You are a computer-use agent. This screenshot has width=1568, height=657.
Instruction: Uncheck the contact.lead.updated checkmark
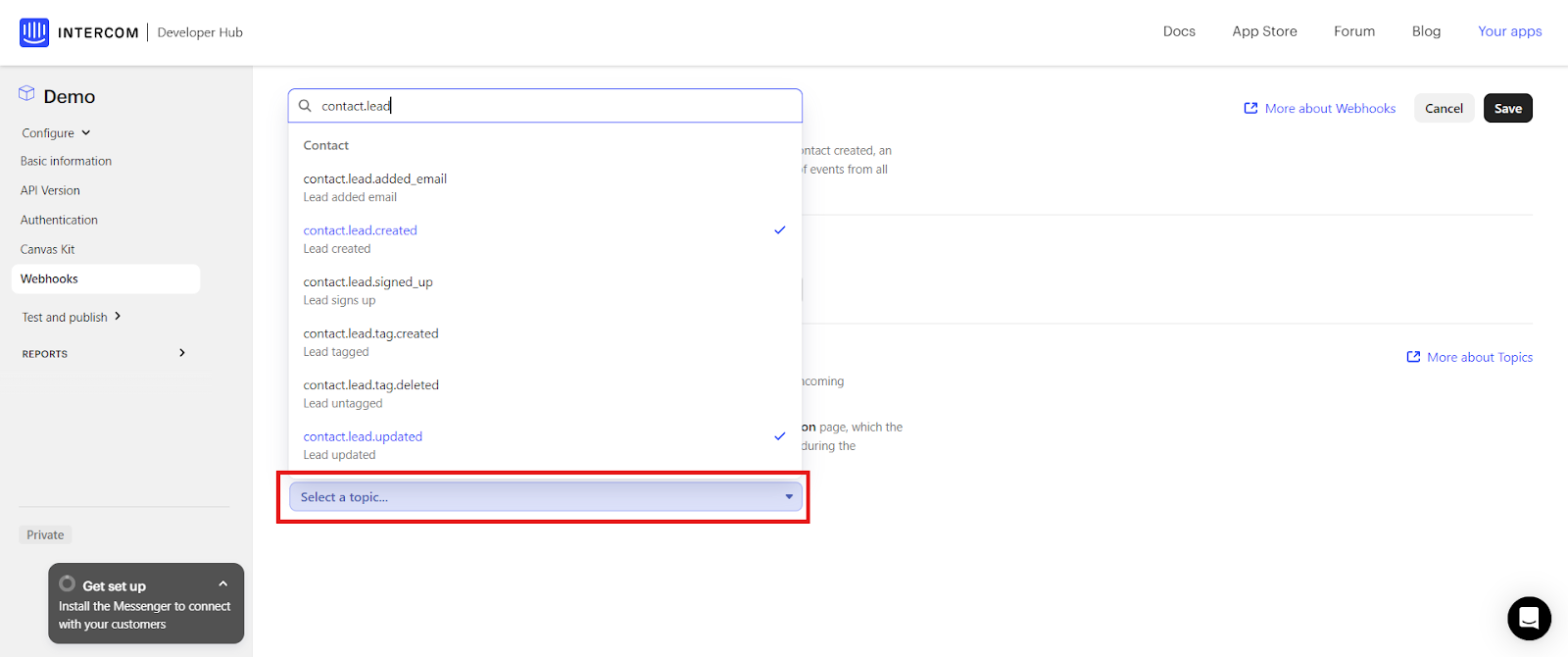click(780, 436)
